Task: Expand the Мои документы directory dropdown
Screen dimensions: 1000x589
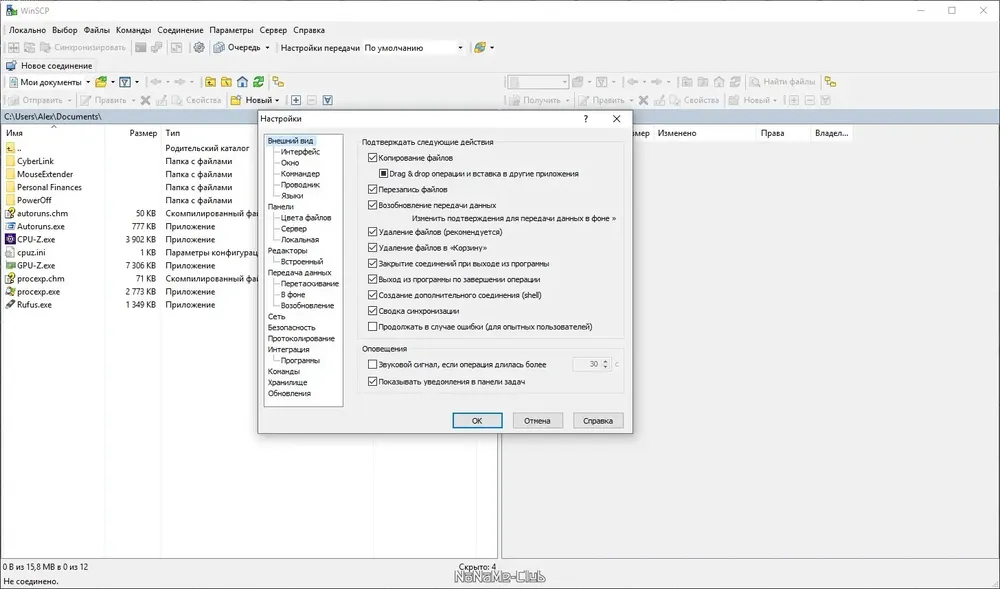Action: [x=88, y=82]
